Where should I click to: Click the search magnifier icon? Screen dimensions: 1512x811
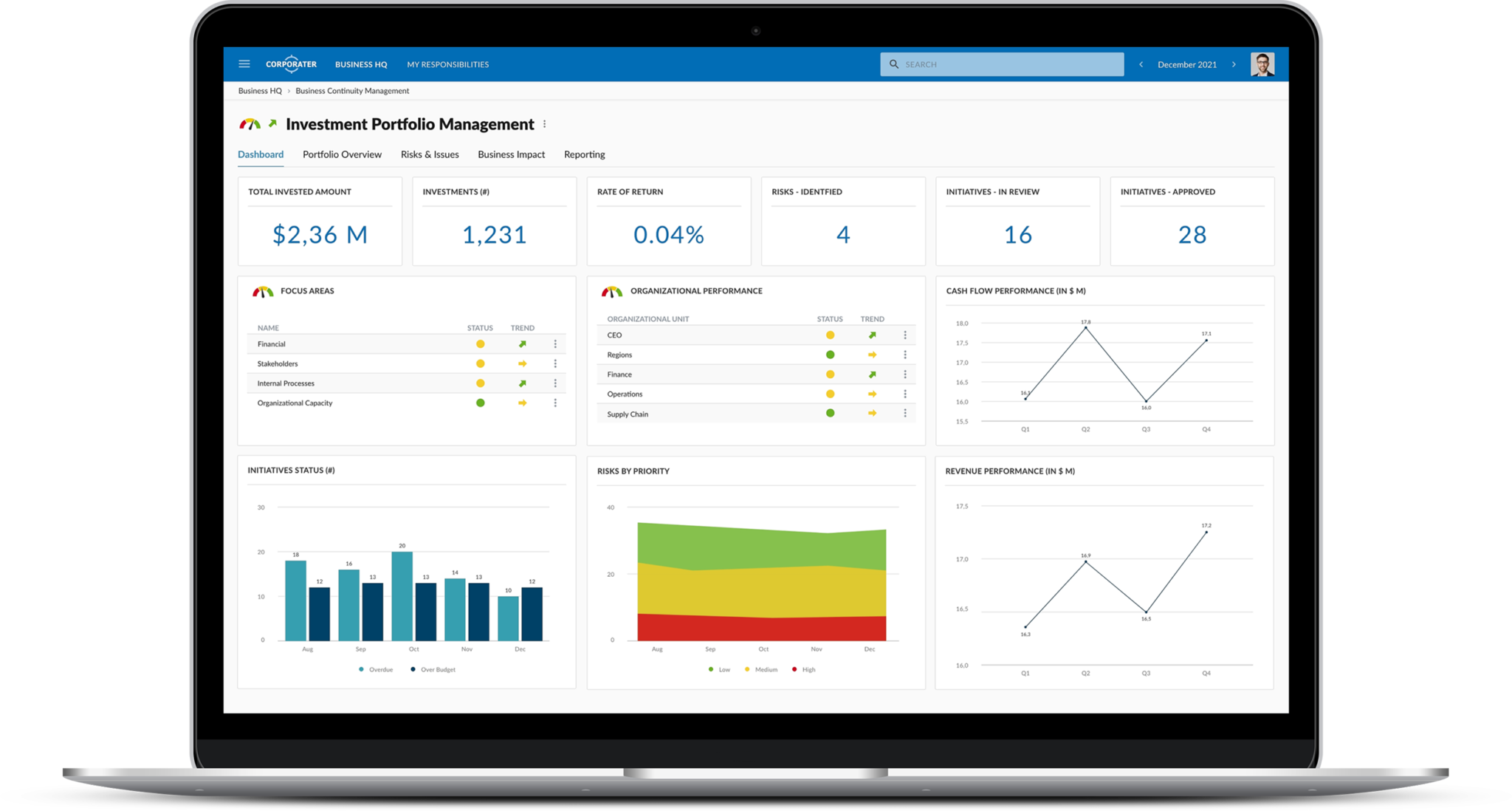click(893, 64)
